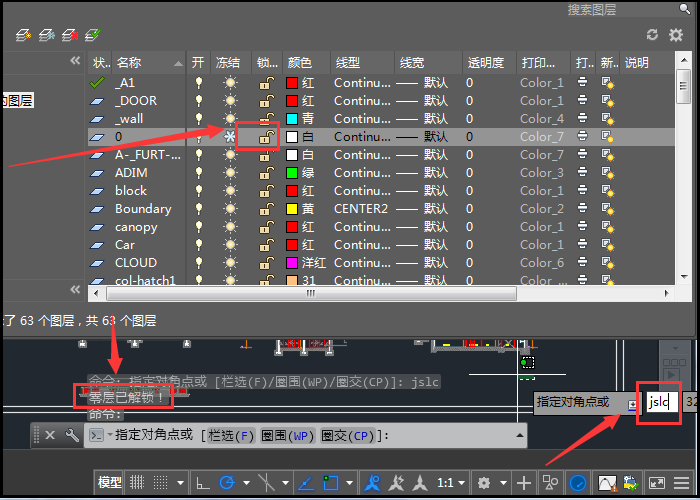Click the 冻结 column header

click(230, 63)
